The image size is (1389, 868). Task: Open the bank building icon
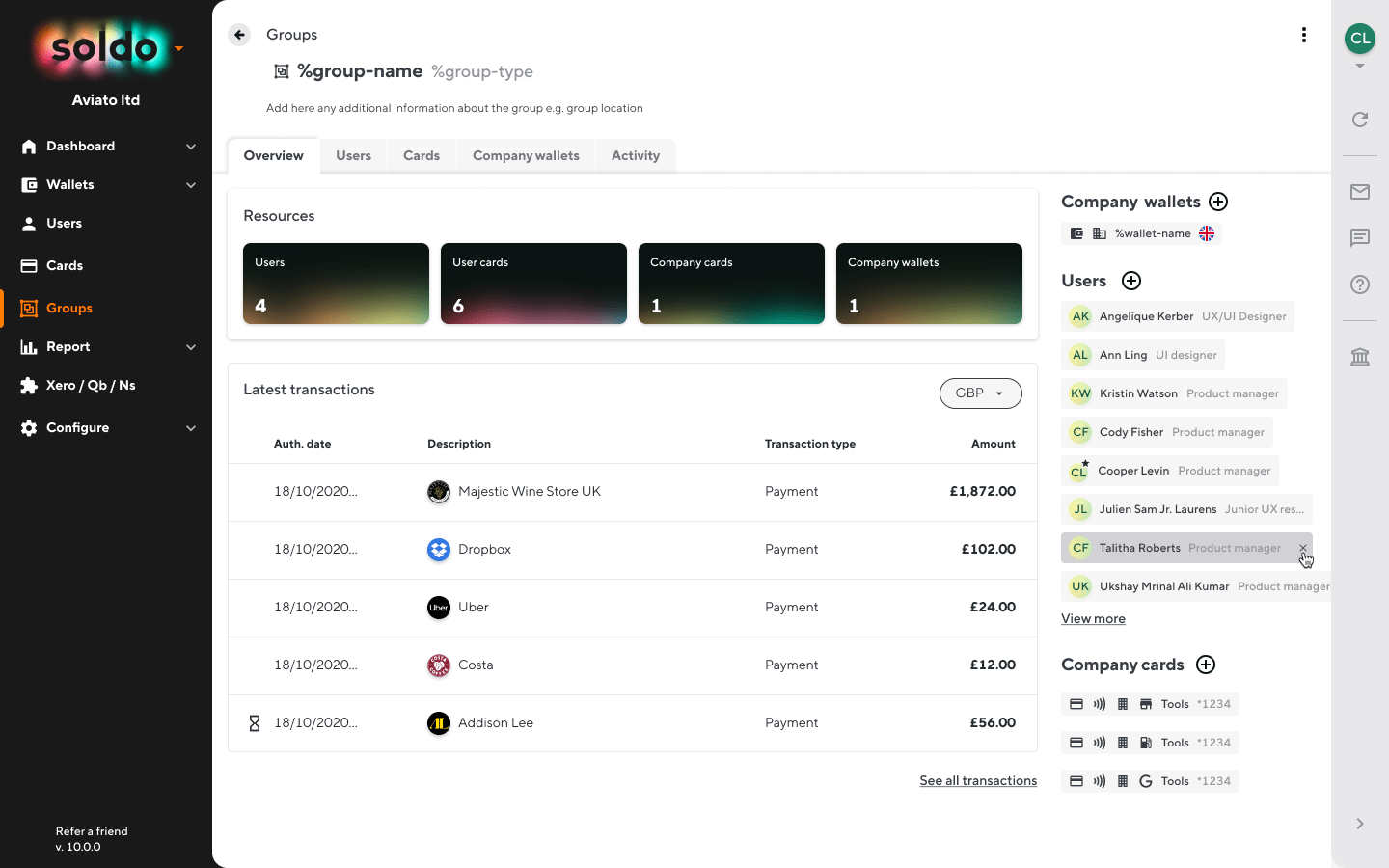tap(1360, 357)
